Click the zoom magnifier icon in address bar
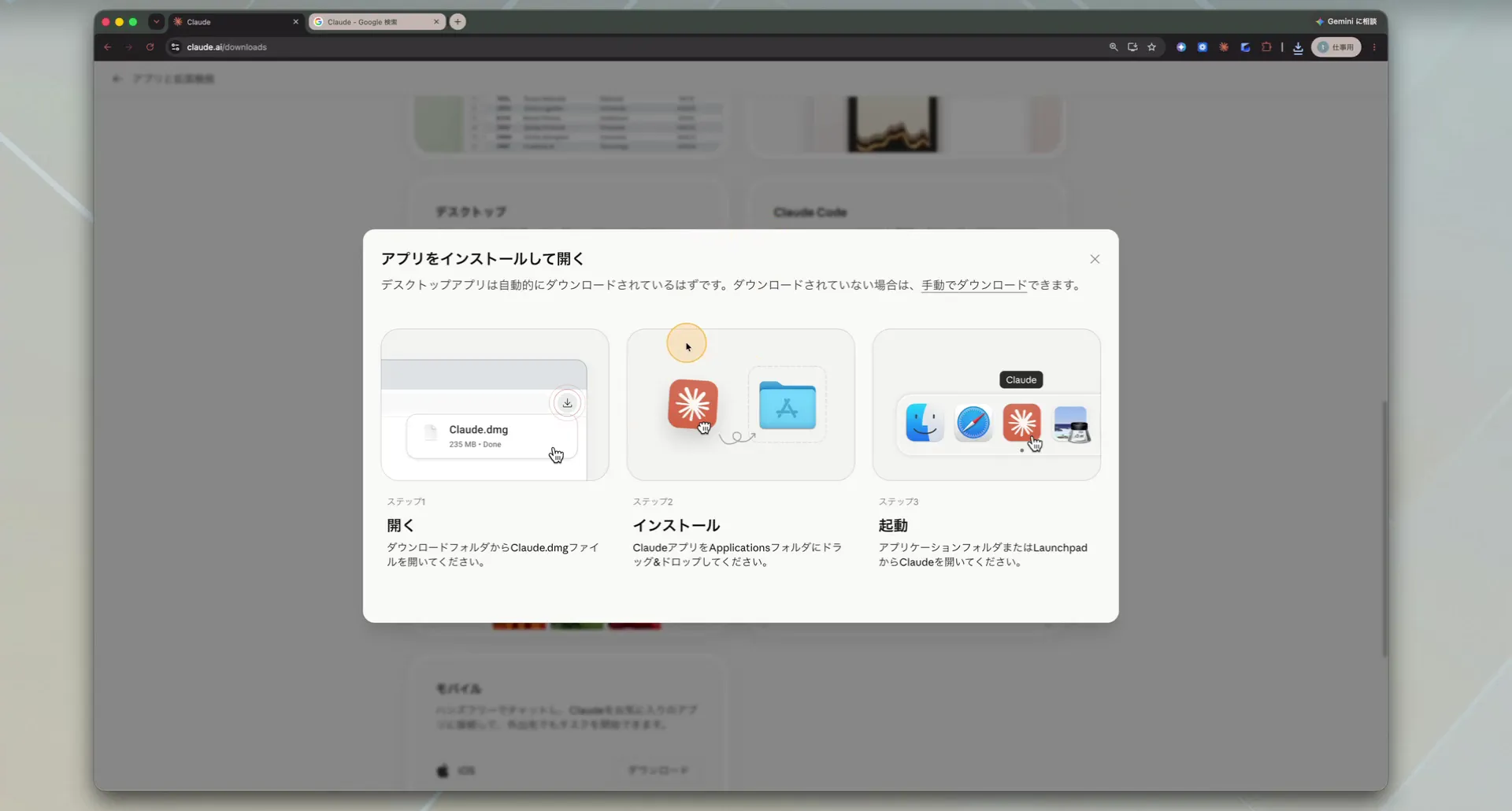This screenshot has width=1512, height=811. point(1114,47)
